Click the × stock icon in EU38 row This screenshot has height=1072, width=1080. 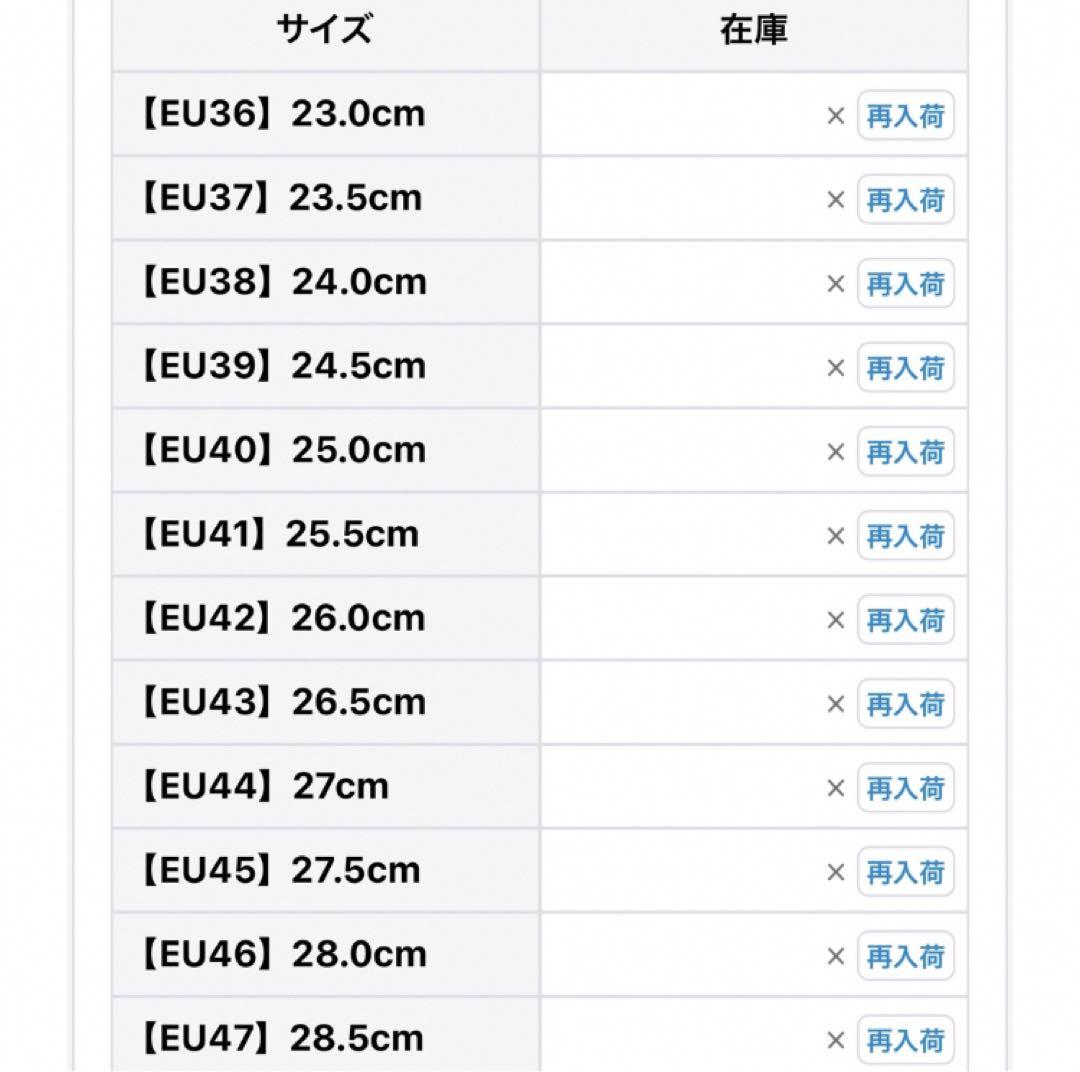coord(835,284)
